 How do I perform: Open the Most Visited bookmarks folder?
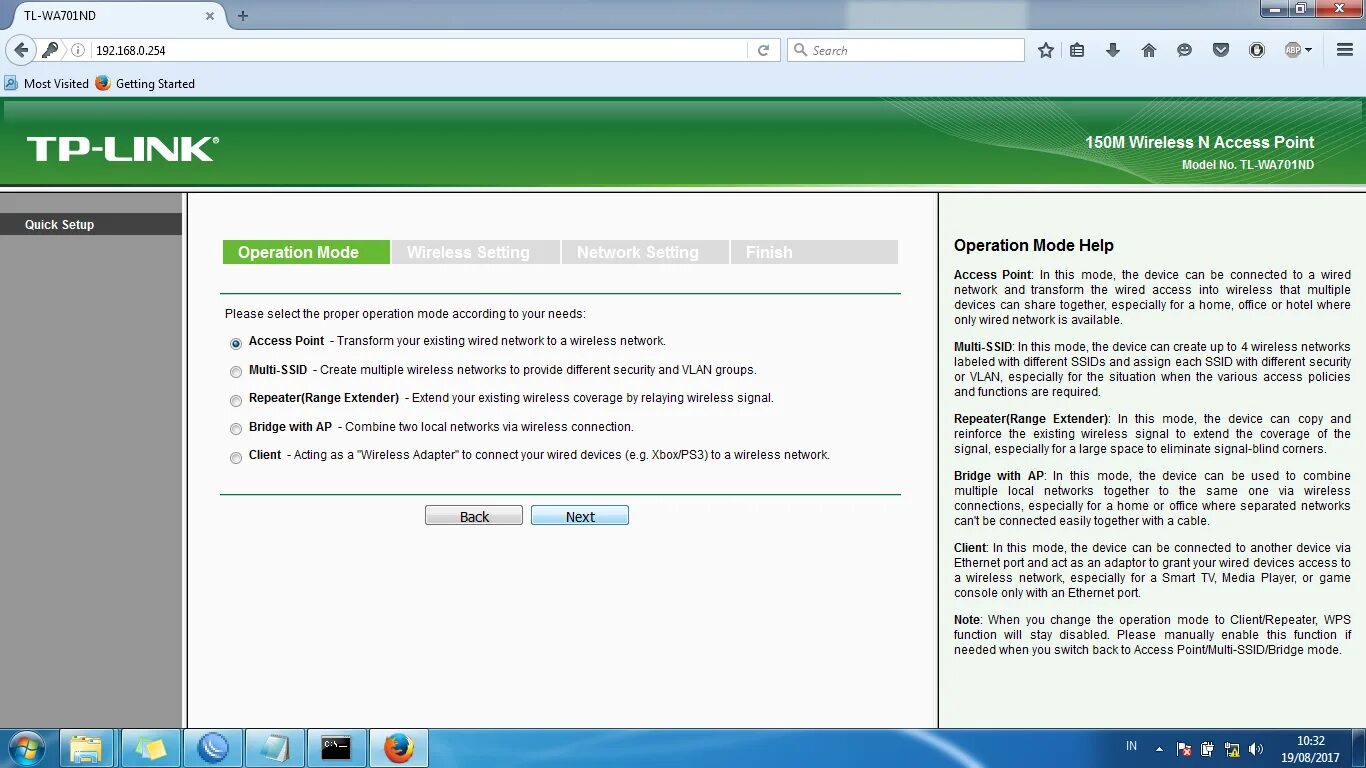click(47, 83)
